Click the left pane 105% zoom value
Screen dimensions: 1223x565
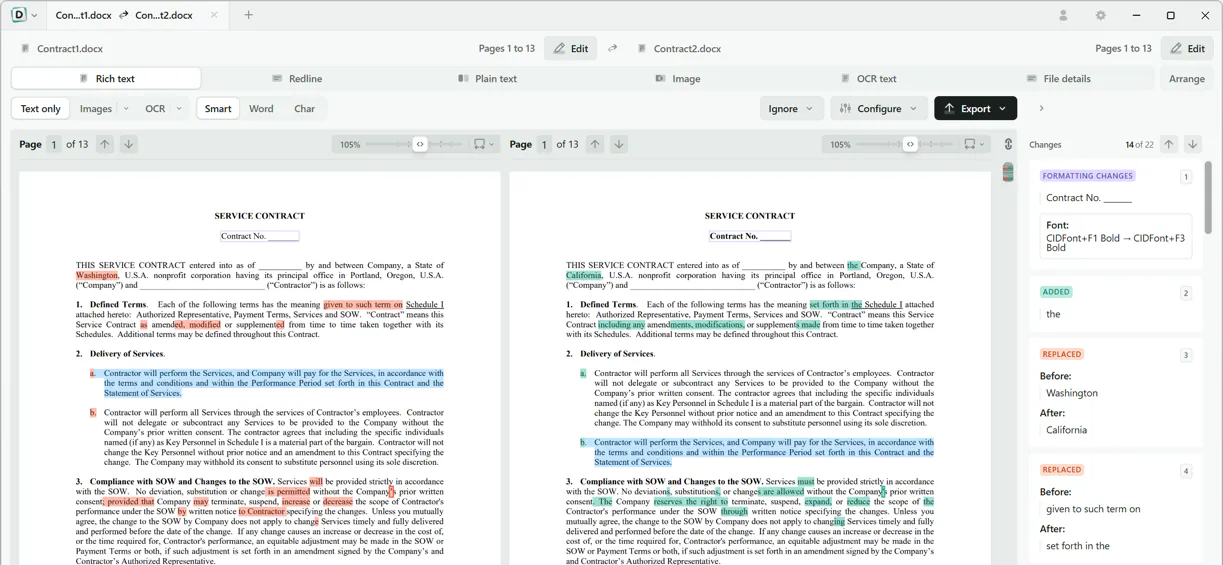350,144
